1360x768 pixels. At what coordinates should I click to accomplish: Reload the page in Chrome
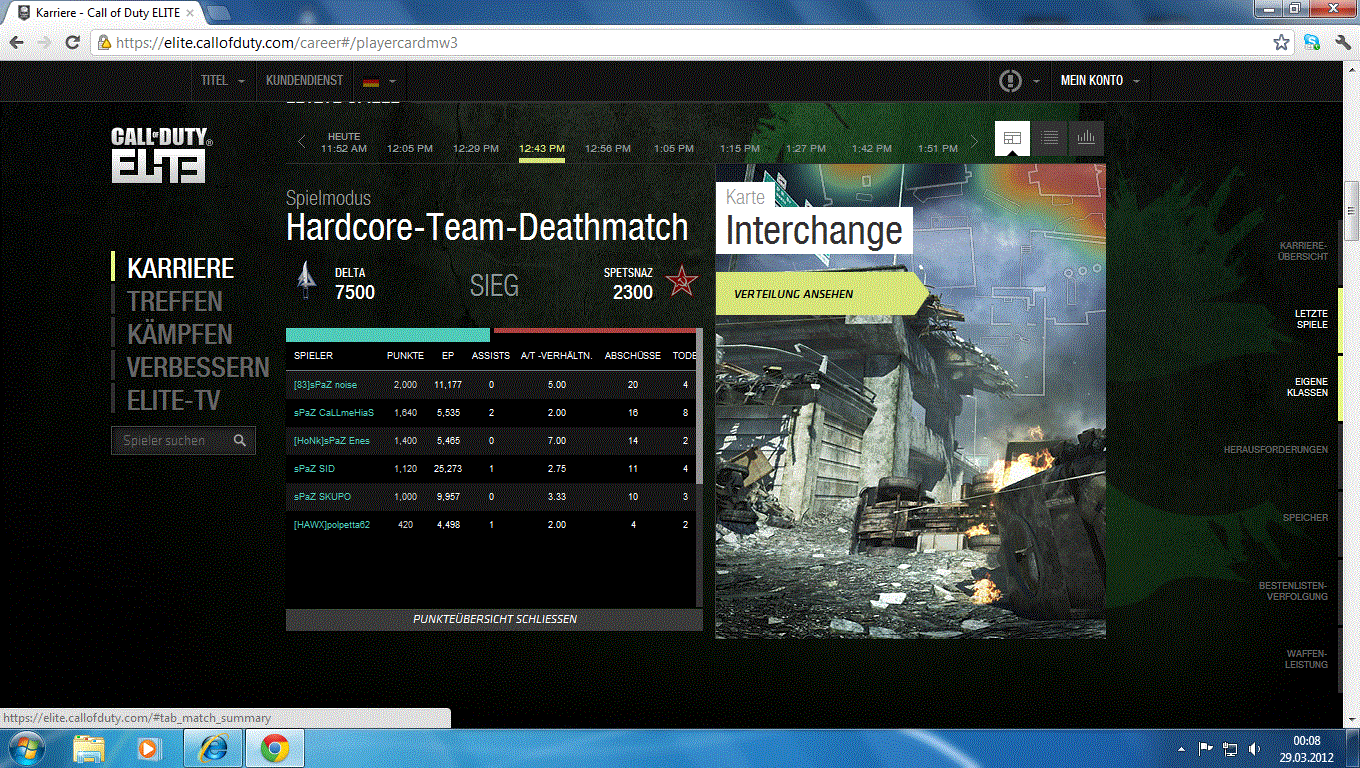72,43
